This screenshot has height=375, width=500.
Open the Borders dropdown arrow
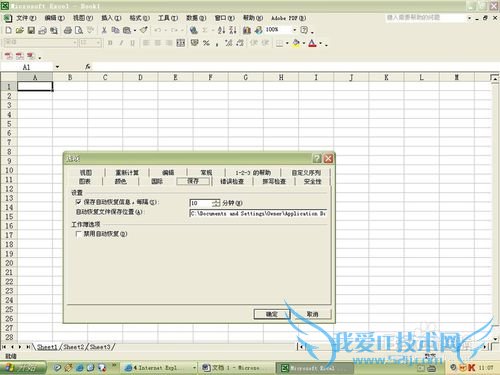point(287,43)
